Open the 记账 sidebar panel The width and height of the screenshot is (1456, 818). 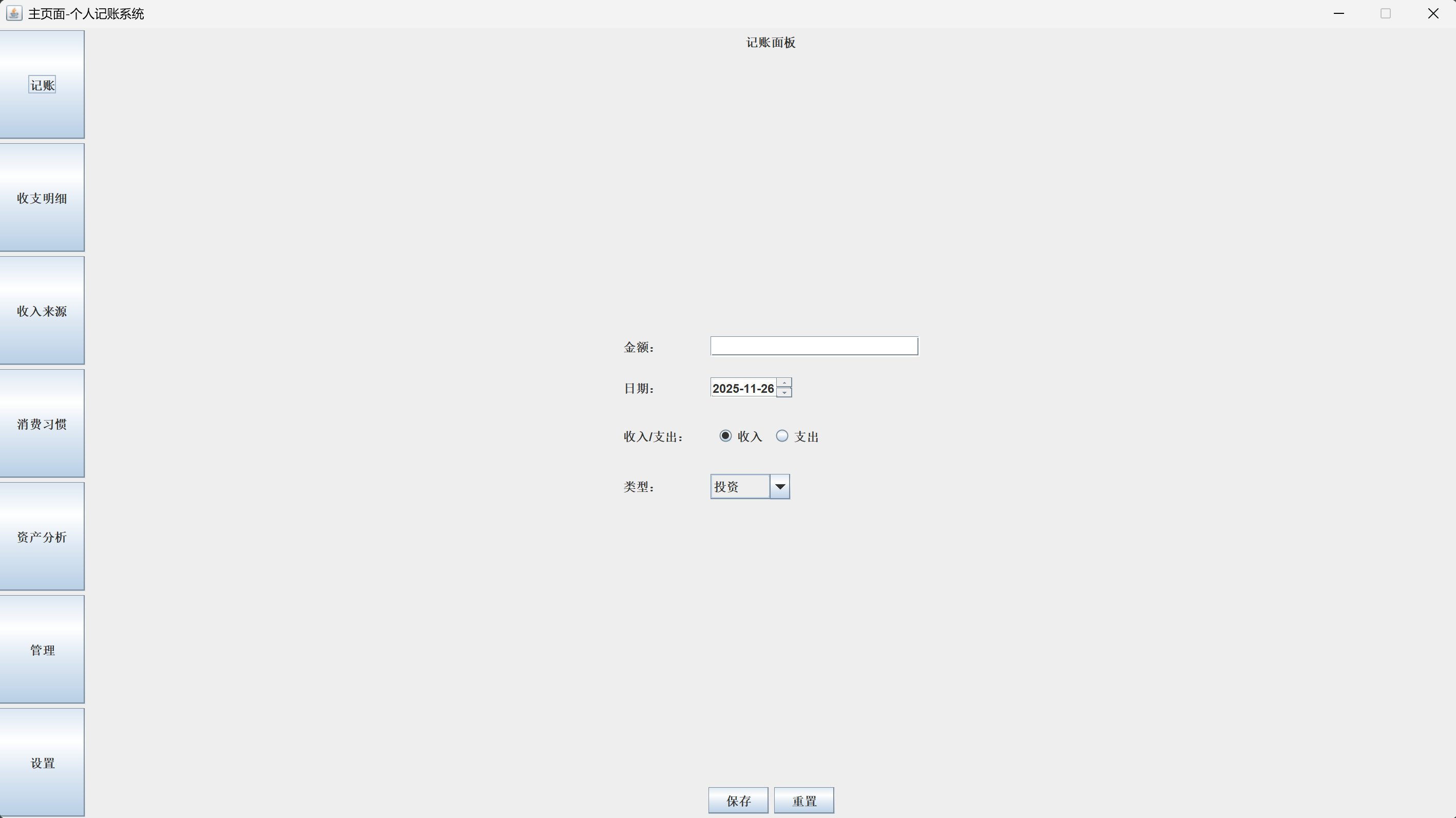tap(42, 85)
